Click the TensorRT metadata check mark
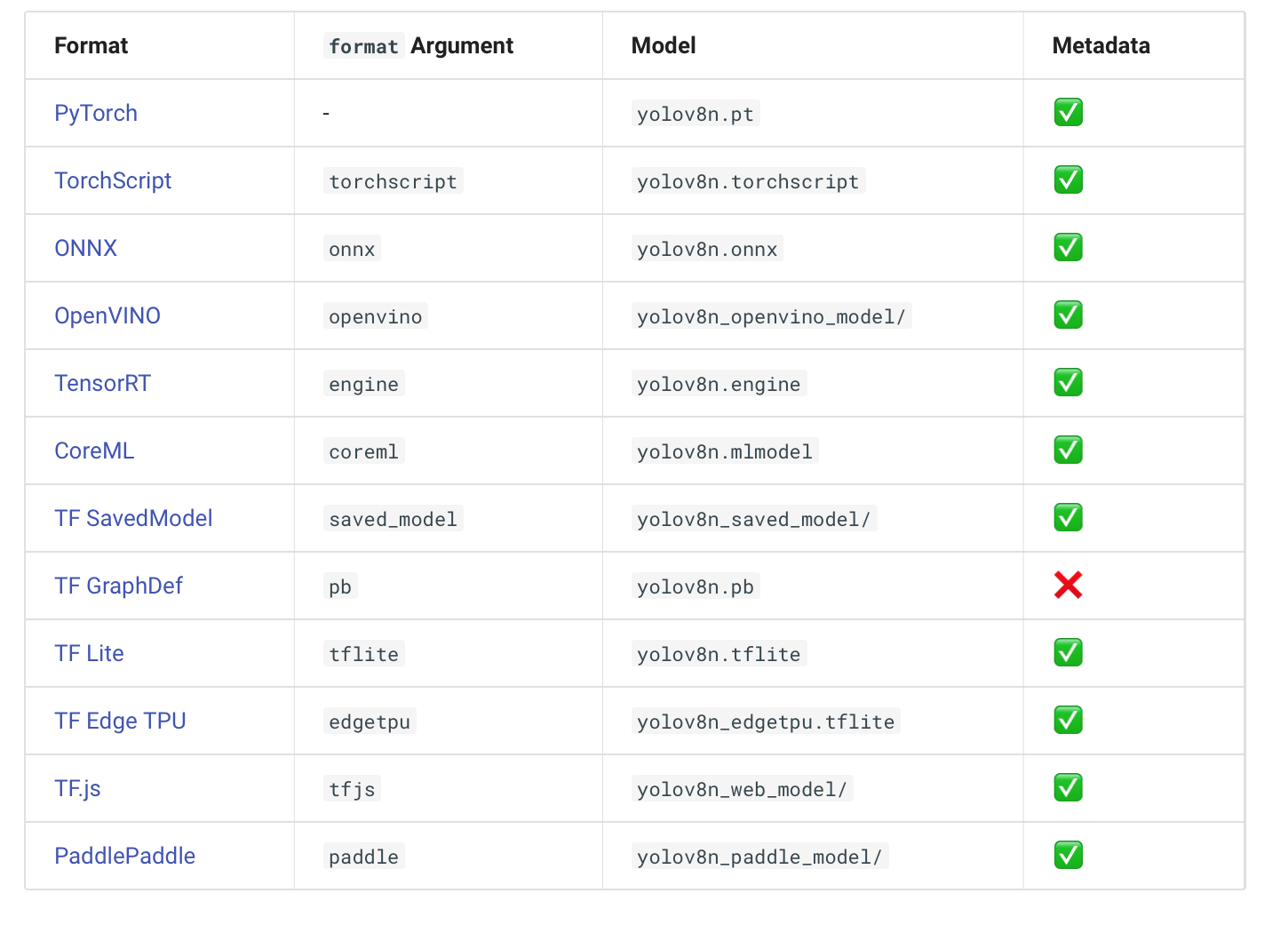The image size is (1288, 933). (1068, 382)
